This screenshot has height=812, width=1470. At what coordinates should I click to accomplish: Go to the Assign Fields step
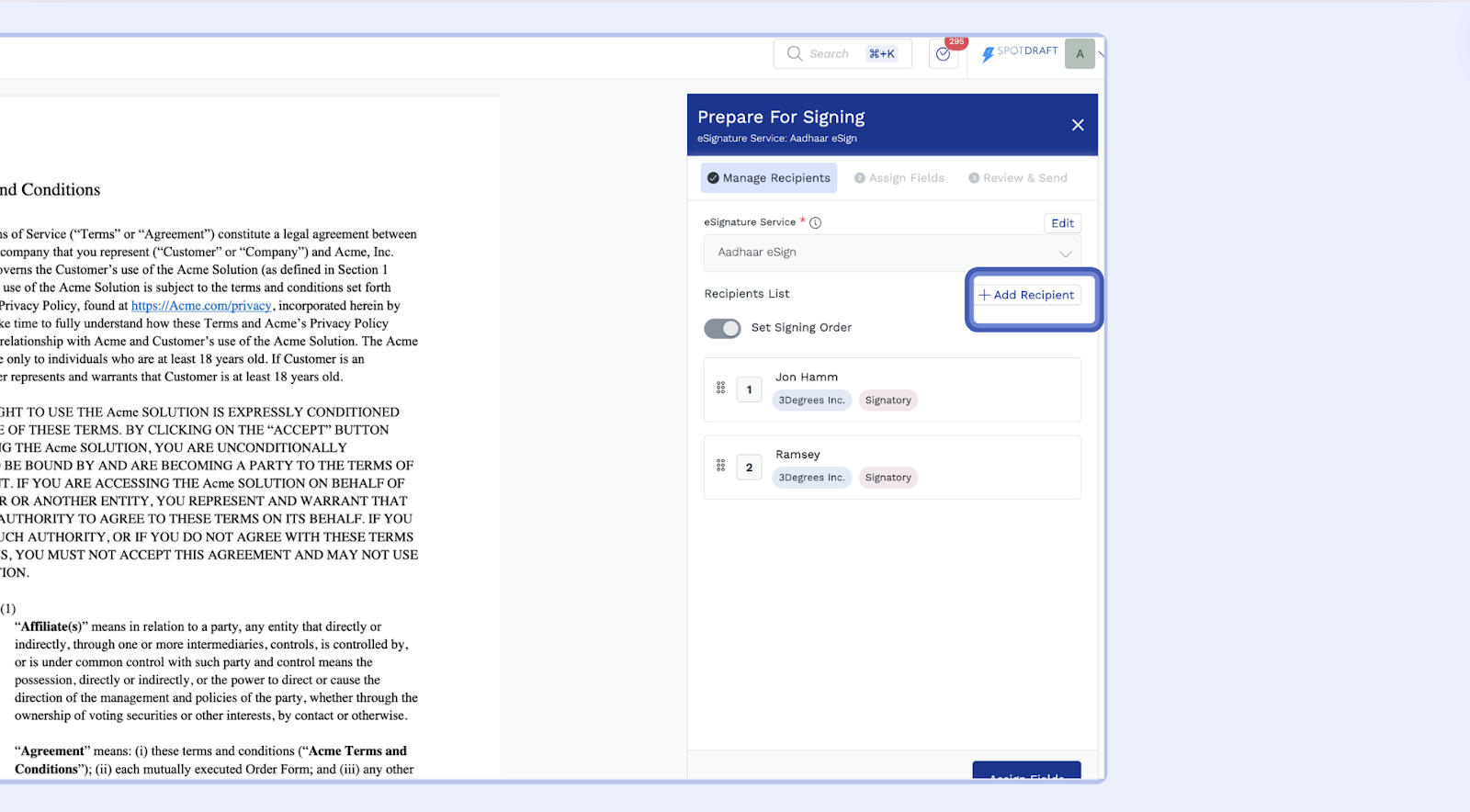pos(899,178)
